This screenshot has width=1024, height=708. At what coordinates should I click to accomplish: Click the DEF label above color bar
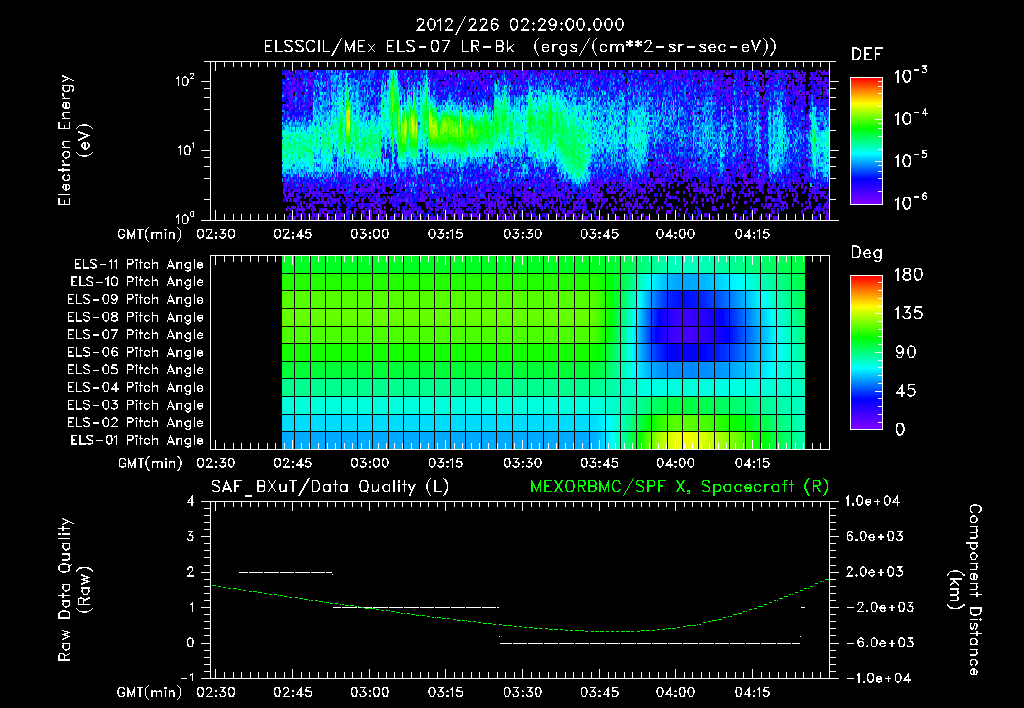[x=866, y=54]
